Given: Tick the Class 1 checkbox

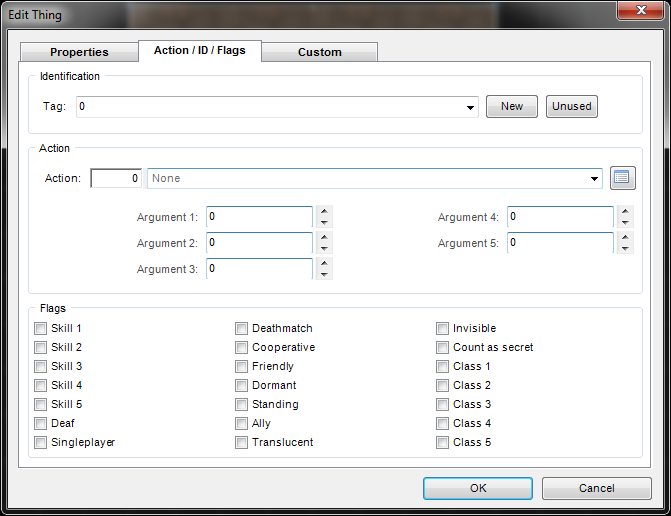Looking at the screenshot, I should tap(442, 367).
